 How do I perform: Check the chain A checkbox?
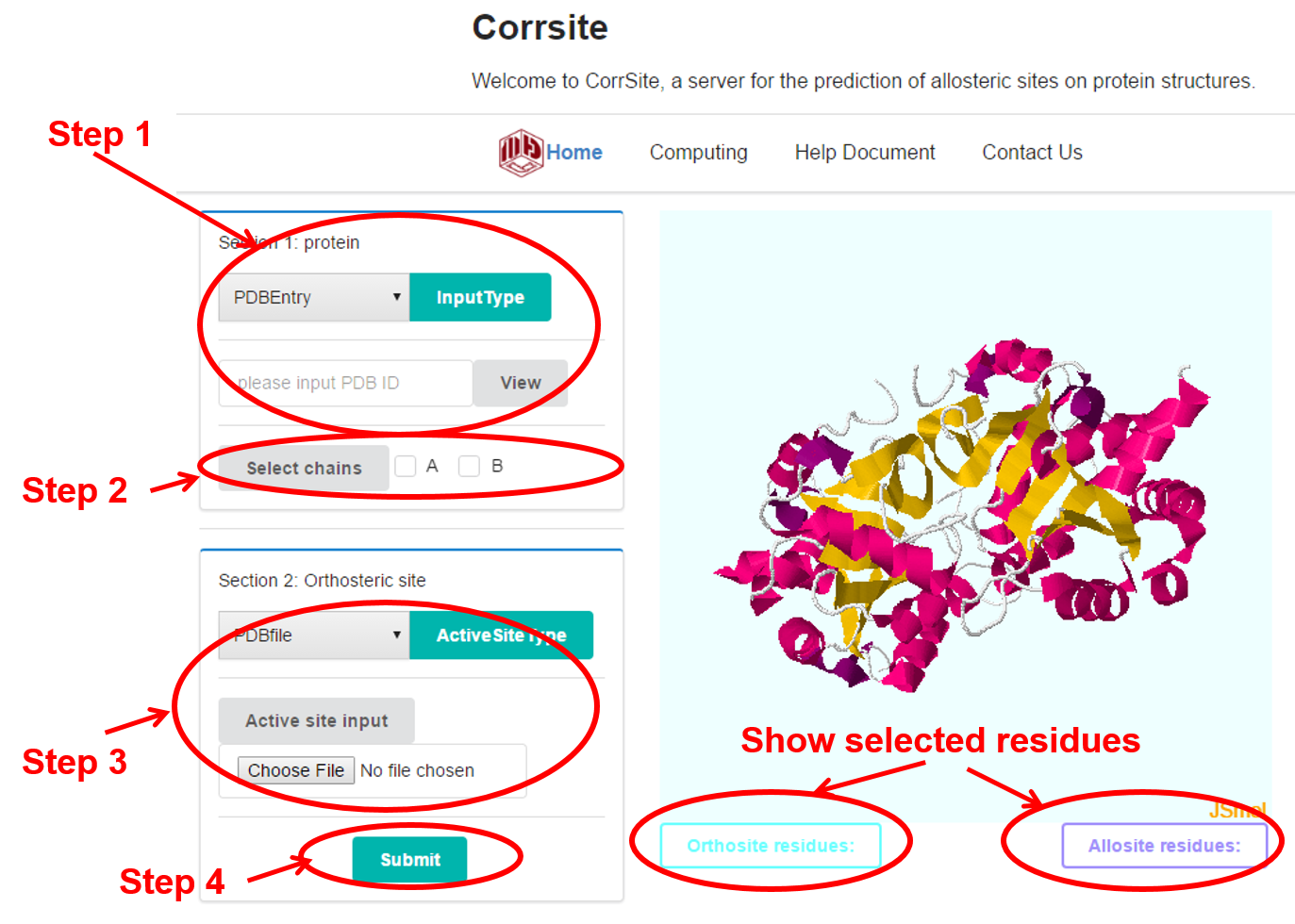(406, 466)
